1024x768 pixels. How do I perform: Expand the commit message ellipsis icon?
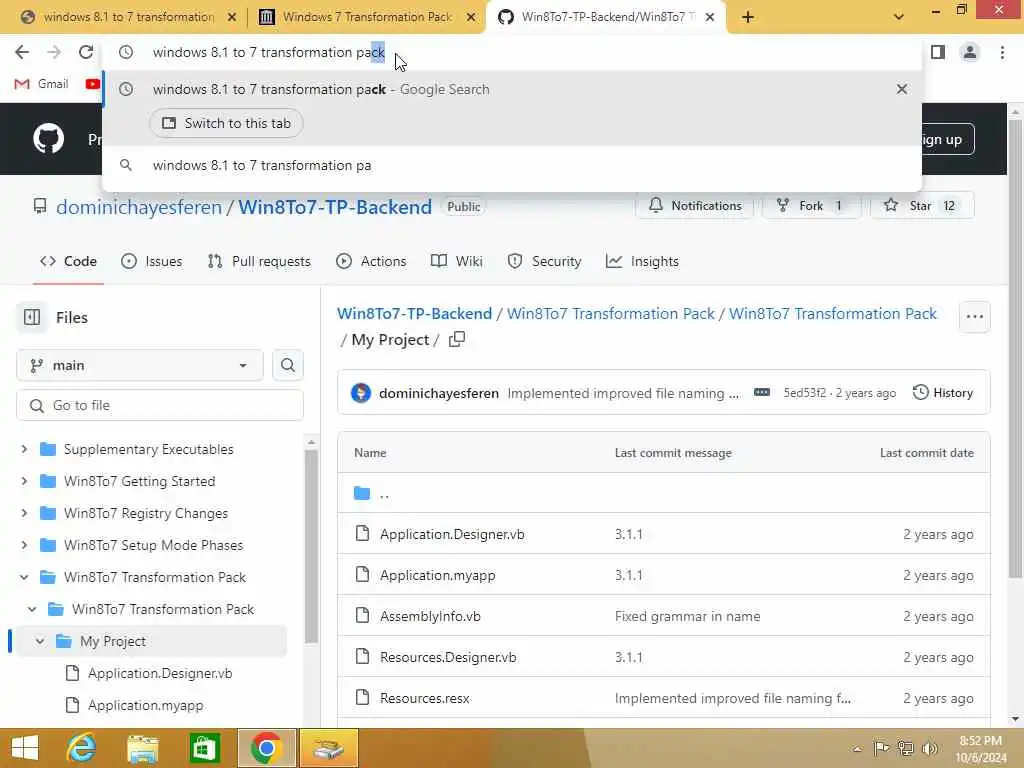tap(761, 392)
